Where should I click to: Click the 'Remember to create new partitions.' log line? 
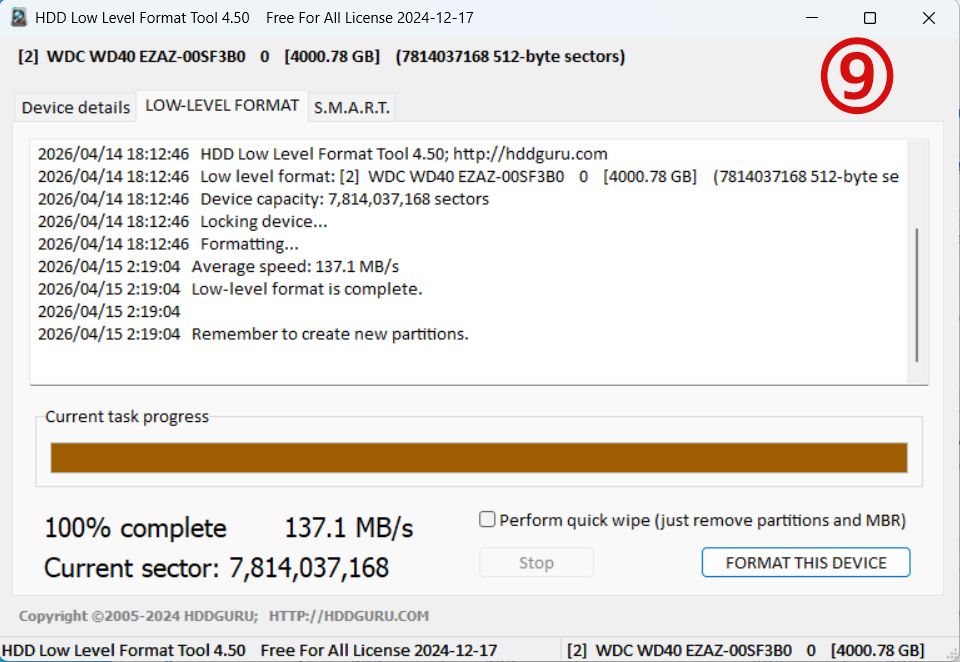[253, 334]
